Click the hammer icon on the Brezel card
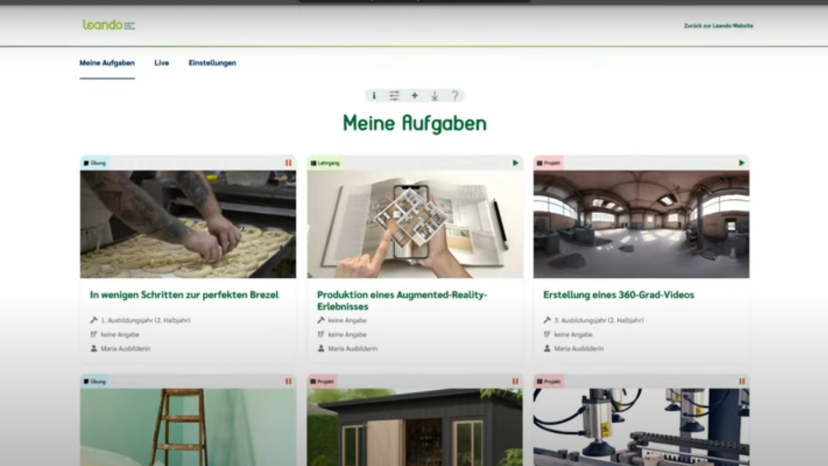Viewport: 828px width, 466px height. point(93,320)
